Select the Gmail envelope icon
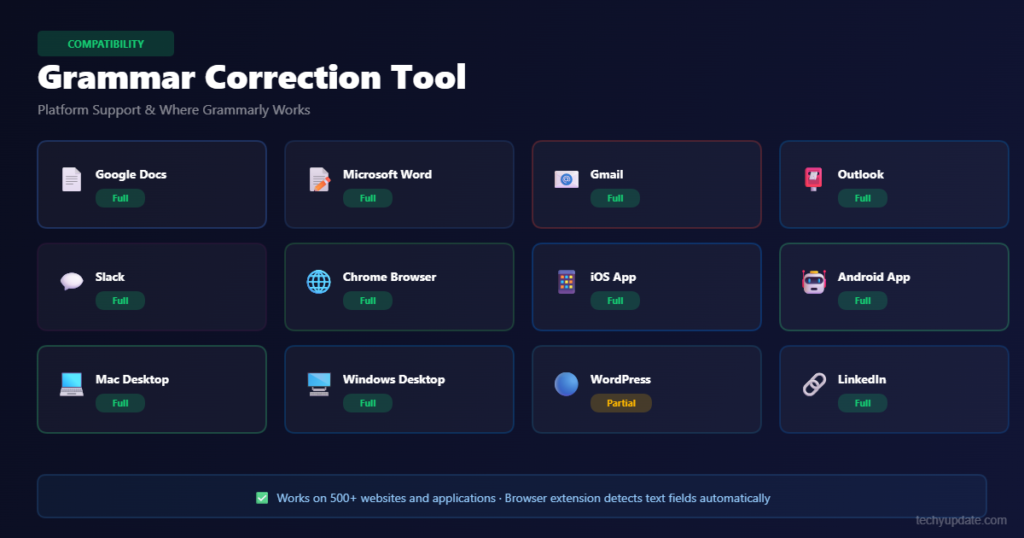 pos(566,179)
